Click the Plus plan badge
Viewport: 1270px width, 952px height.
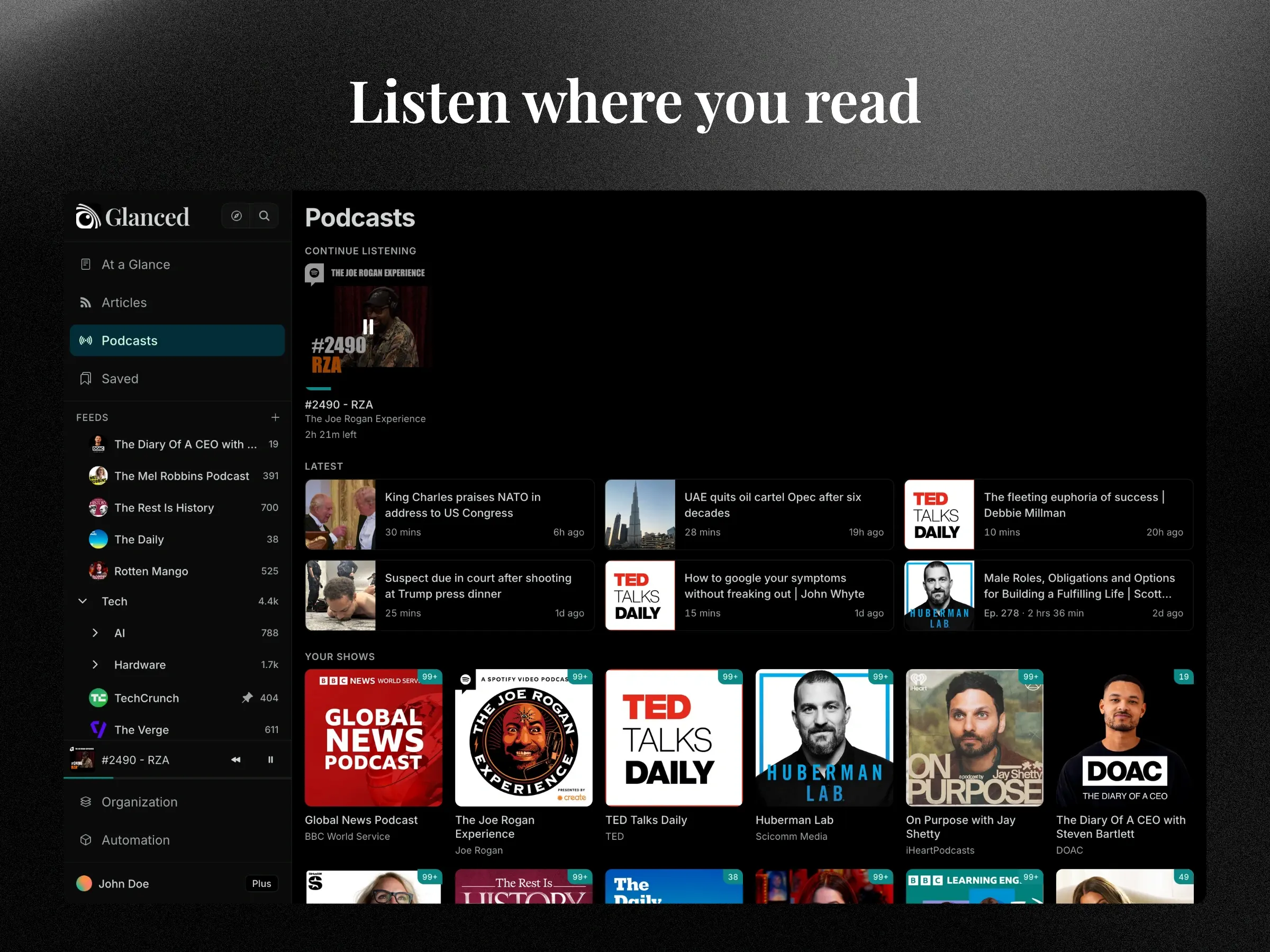click(261, 883)
